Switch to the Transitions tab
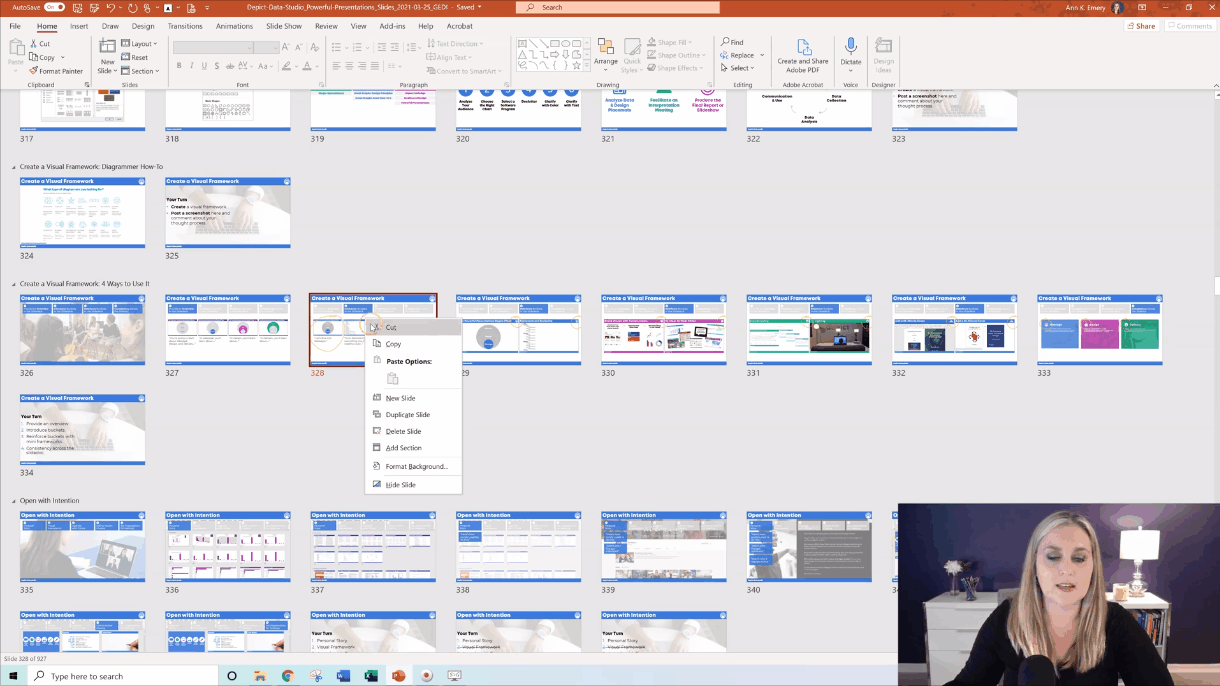This screenshot has height=686, width=1220. (185, 26)
